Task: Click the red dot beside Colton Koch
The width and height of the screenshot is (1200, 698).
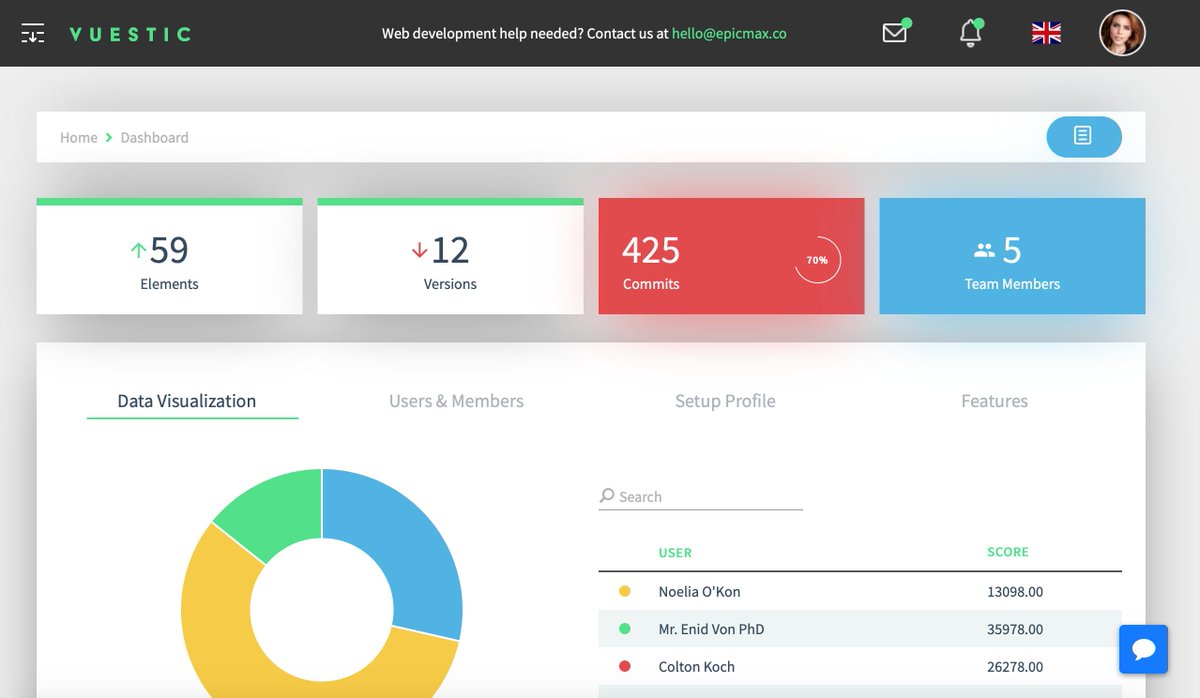Action: (625, 666)
